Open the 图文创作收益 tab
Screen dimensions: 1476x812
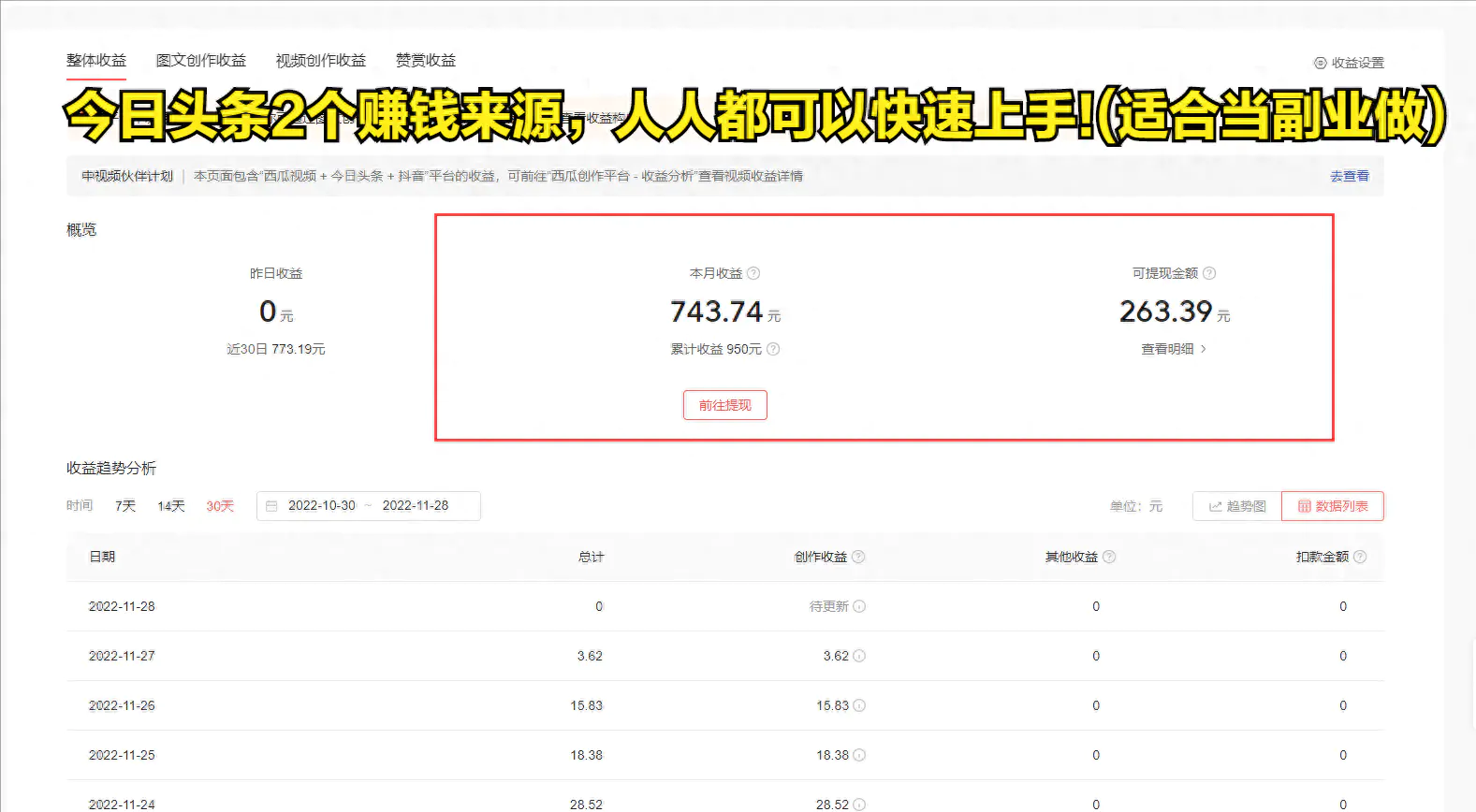click(x=201, y=60)
